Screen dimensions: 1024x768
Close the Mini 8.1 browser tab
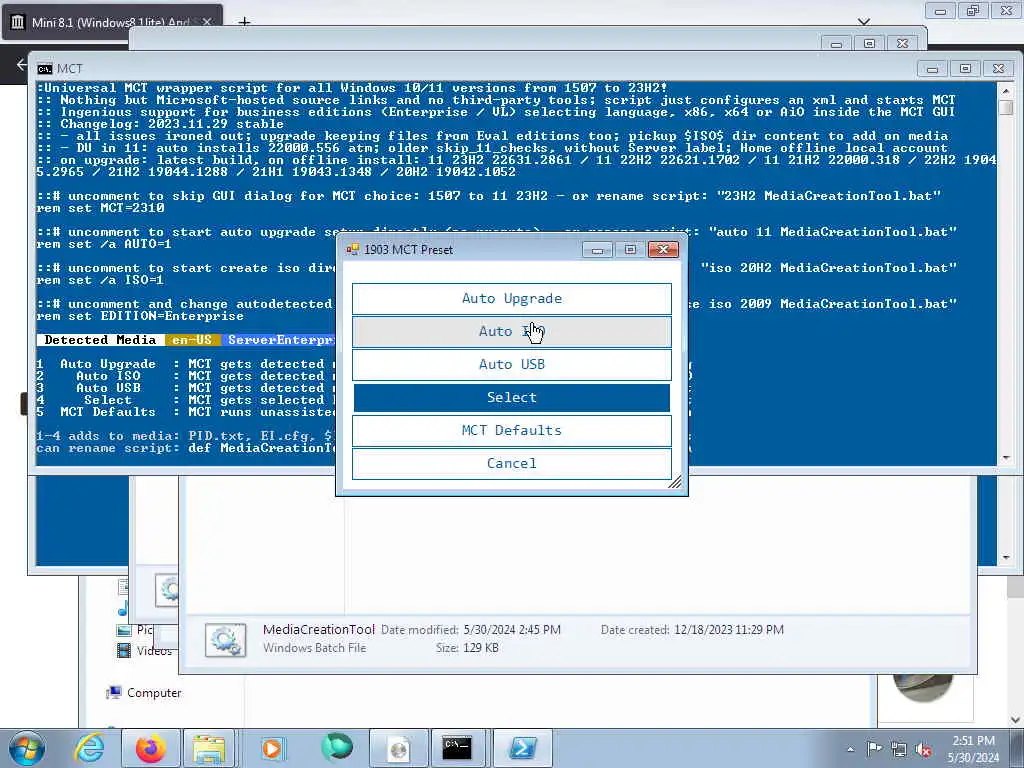(207, 22)
